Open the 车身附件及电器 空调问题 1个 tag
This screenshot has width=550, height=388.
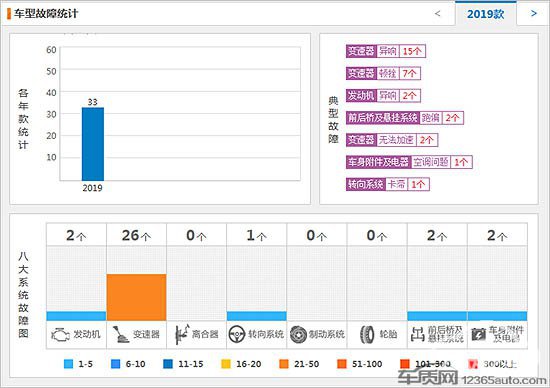pos(409,162)
